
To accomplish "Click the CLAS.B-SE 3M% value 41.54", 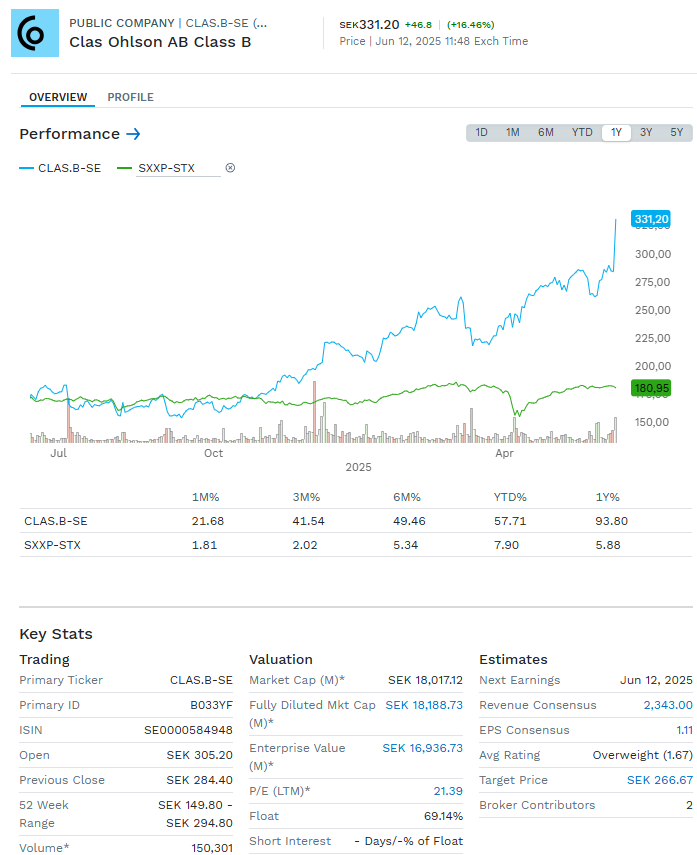I will tap(308, 521).
